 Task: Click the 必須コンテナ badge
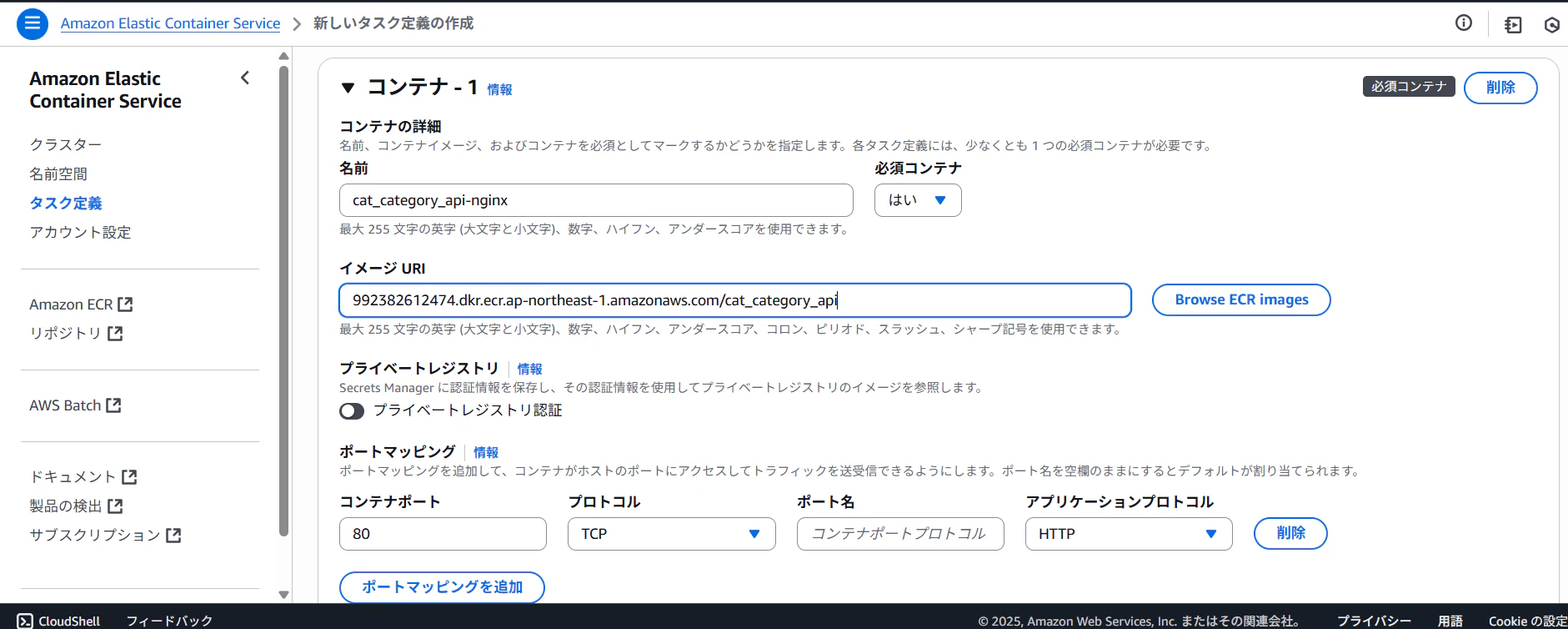point(1409,87)
